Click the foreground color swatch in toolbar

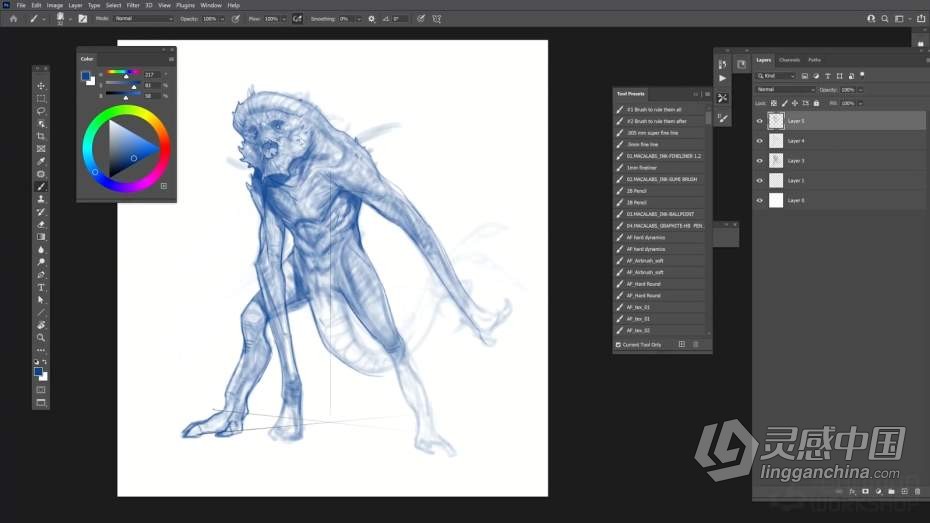(x=38, y=372)
